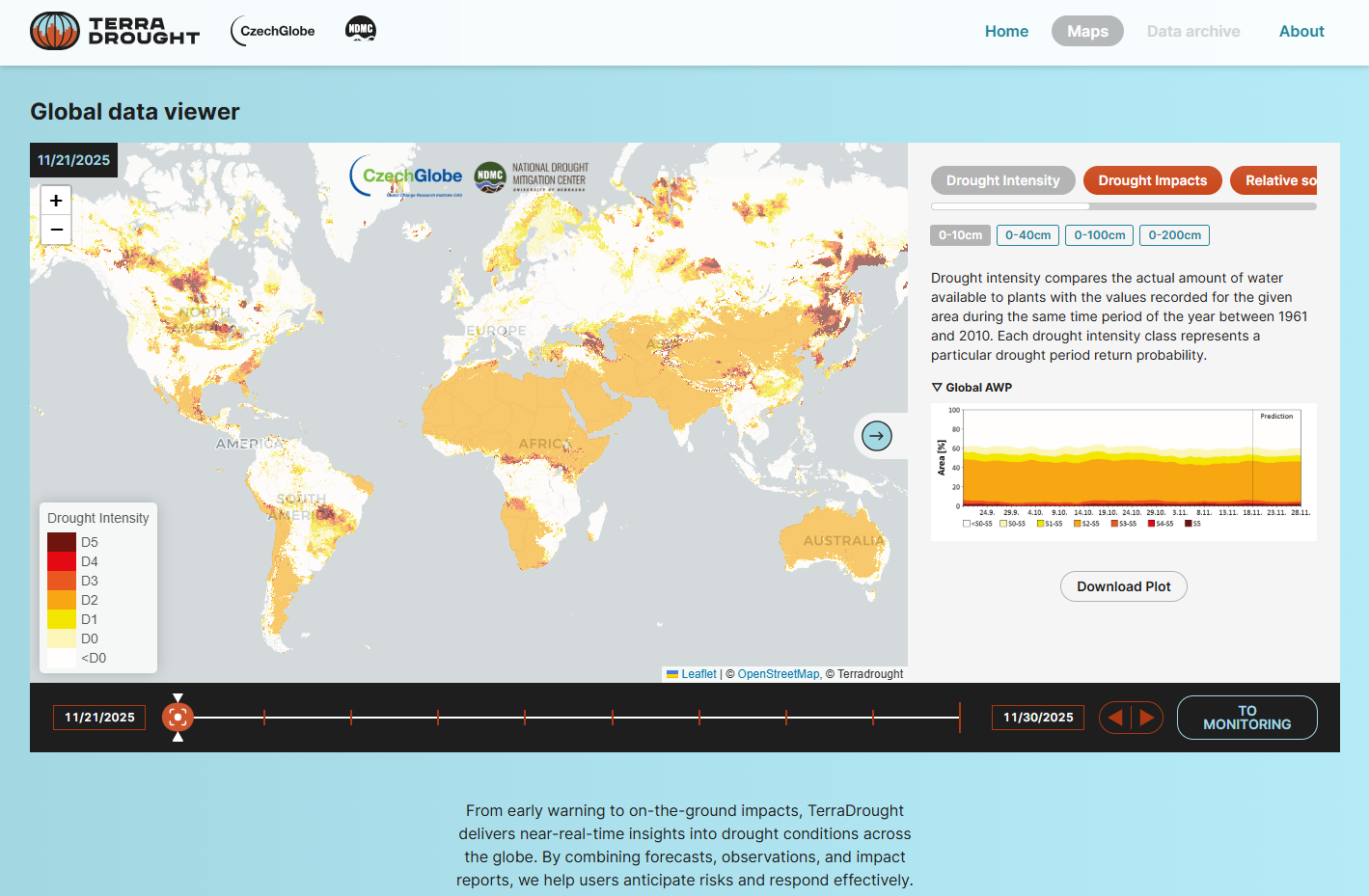Choose the 0-200cm soil depth option
This screenshot has height=896, width=1369.
click(1174, 235)
